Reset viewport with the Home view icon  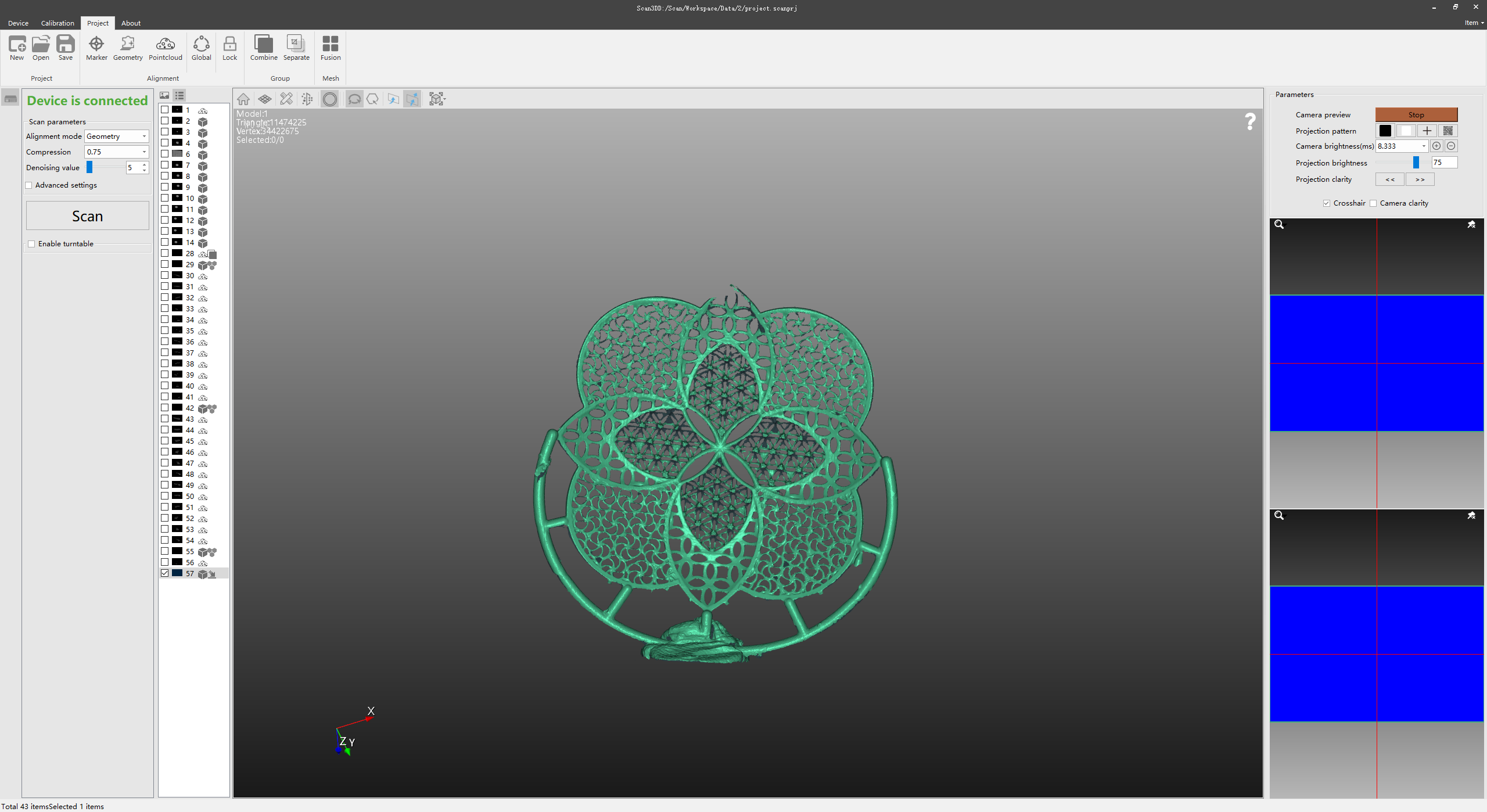click(243, 99)
